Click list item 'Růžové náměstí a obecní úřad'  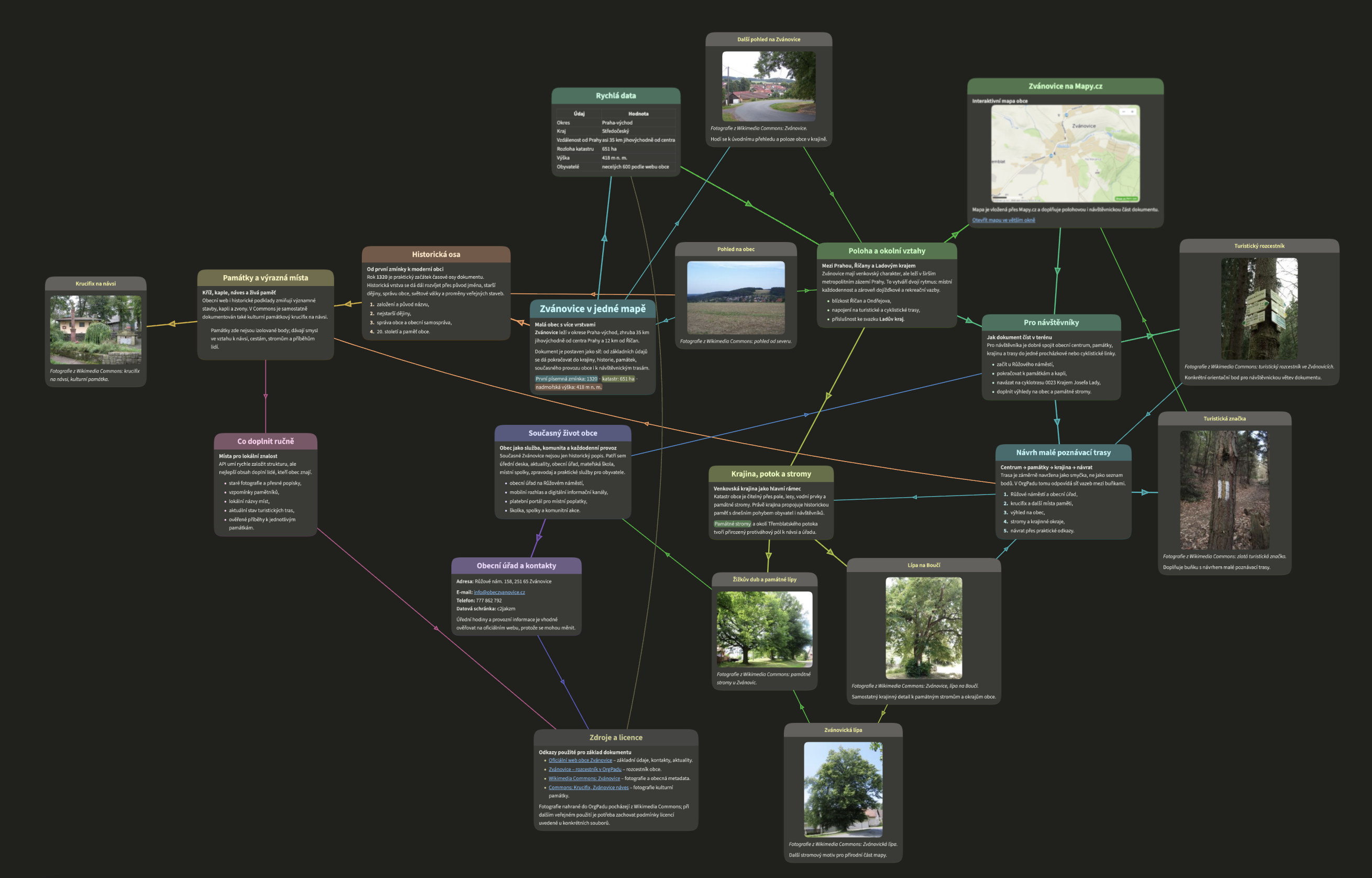pyautogui.click(x=1044, y=495)
